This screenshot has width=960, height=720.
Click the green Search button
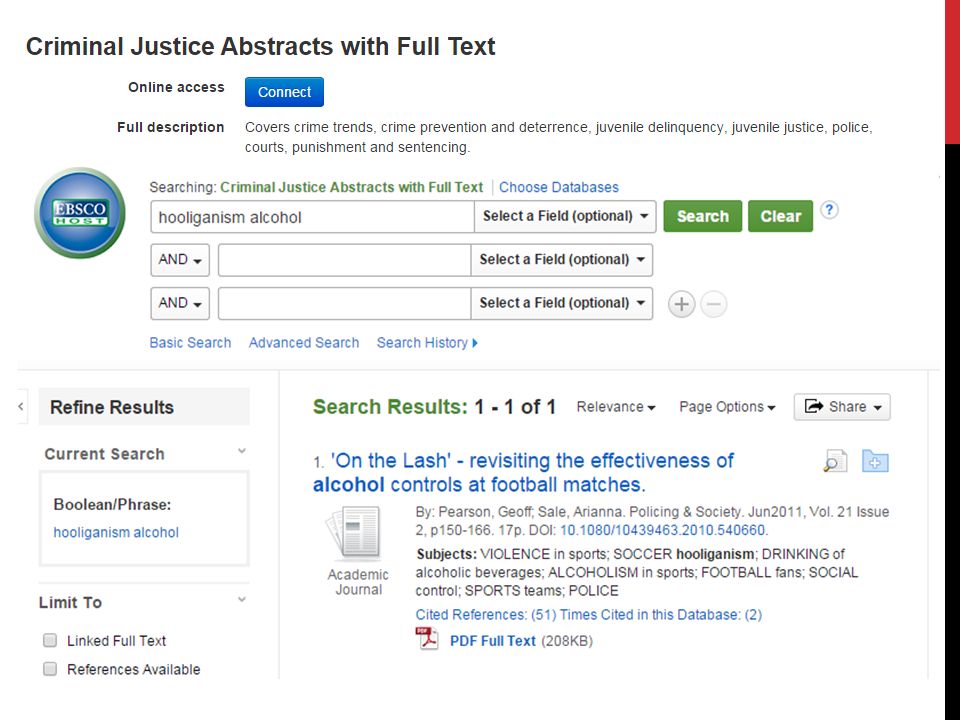[x=703, y=216]
